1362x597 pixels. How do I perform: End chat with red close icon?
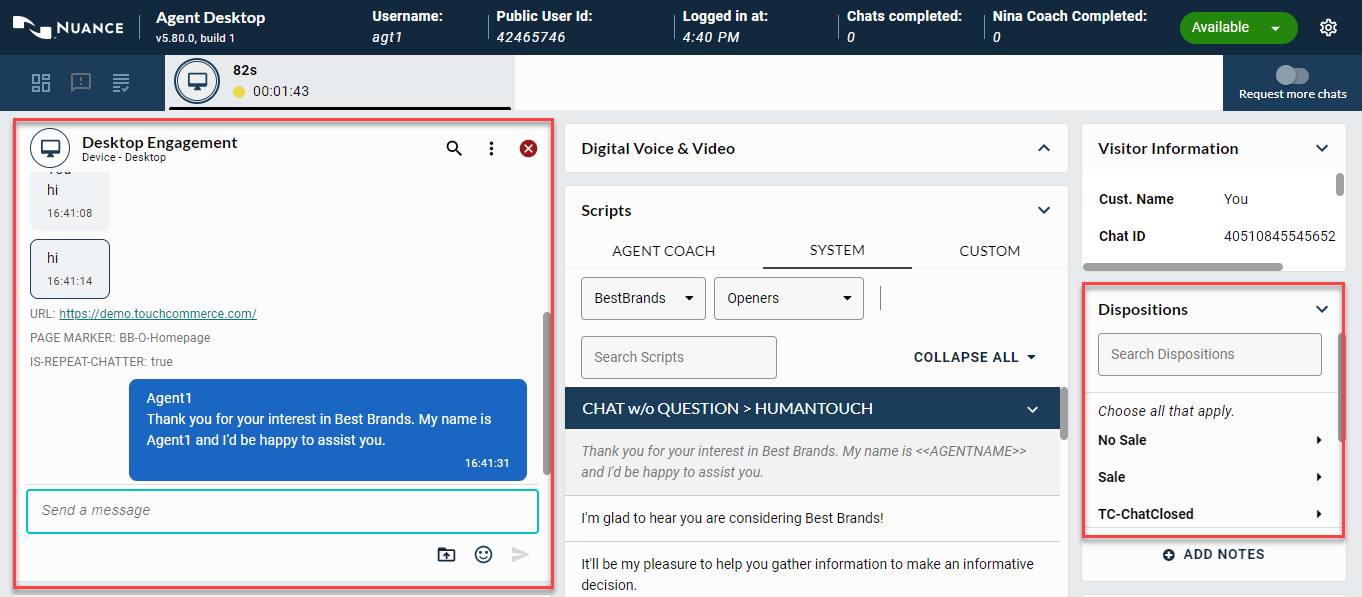click(528, 148)
